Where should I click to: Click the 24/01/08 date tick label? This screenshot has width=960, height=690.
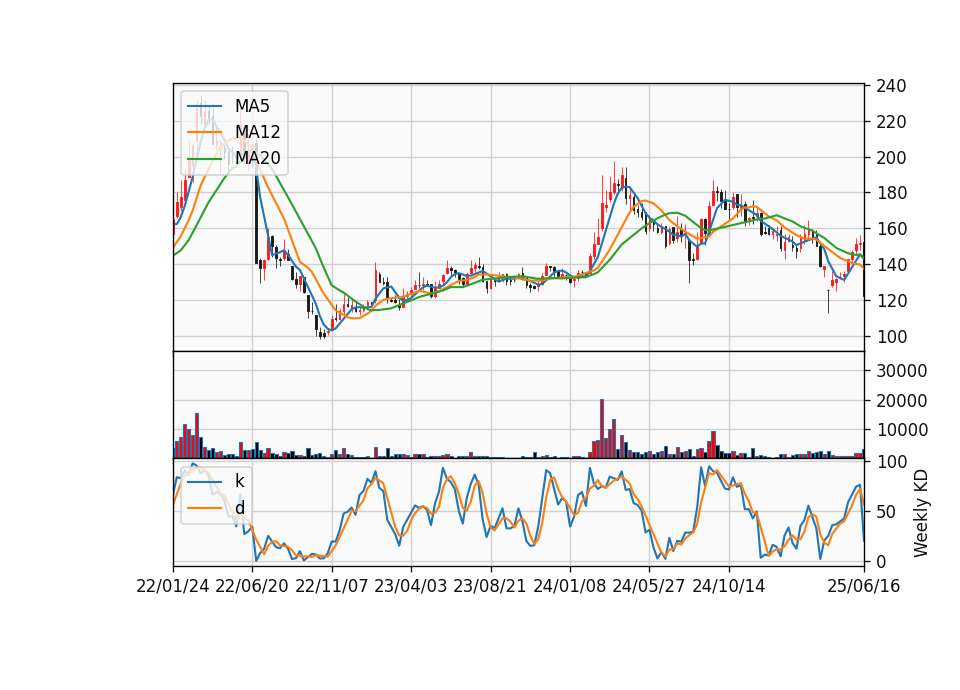pyautogui.click(x=569, y=586)
